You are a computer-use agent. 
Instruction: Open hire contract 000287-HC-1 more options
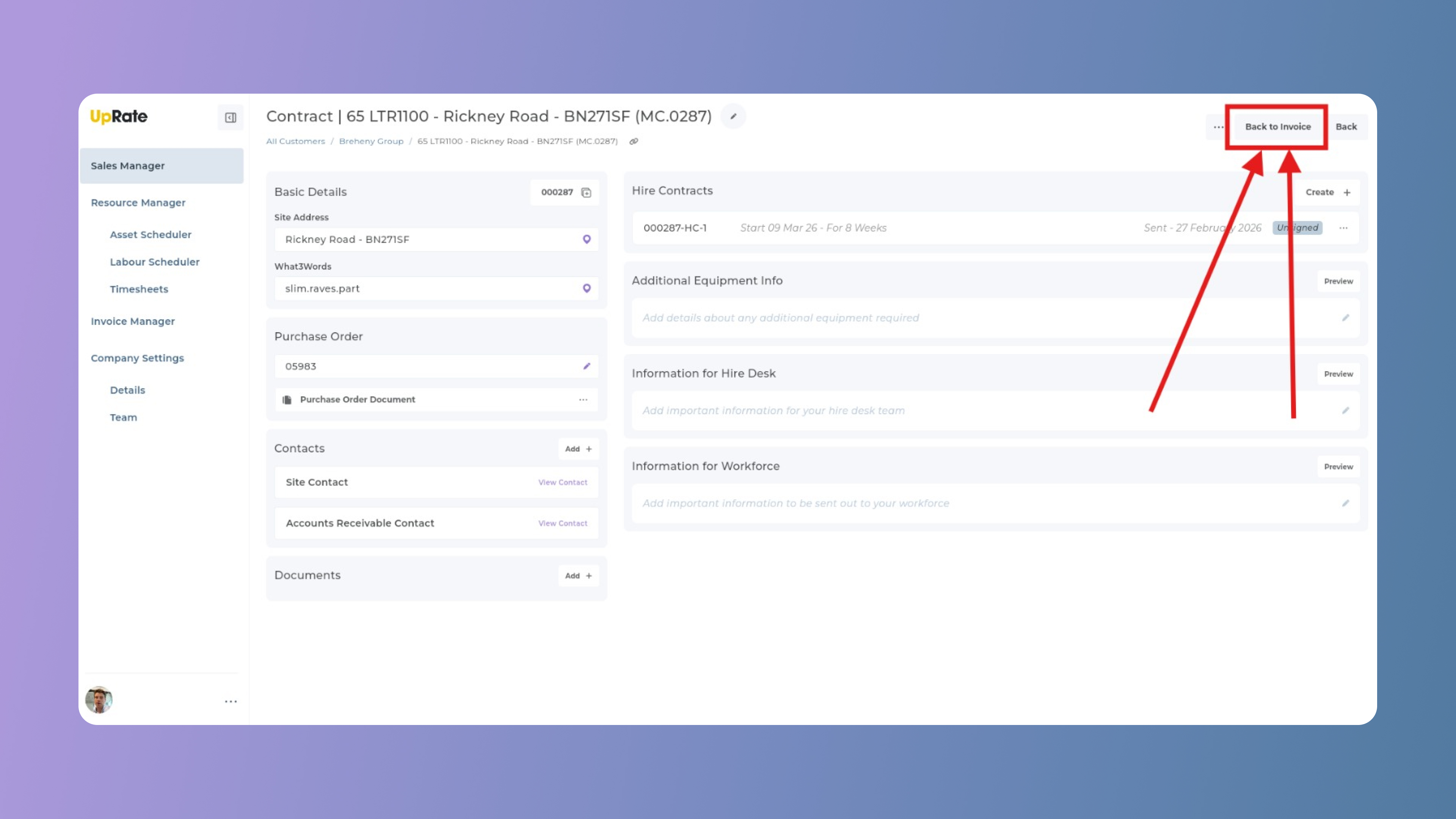(1343, 228)
